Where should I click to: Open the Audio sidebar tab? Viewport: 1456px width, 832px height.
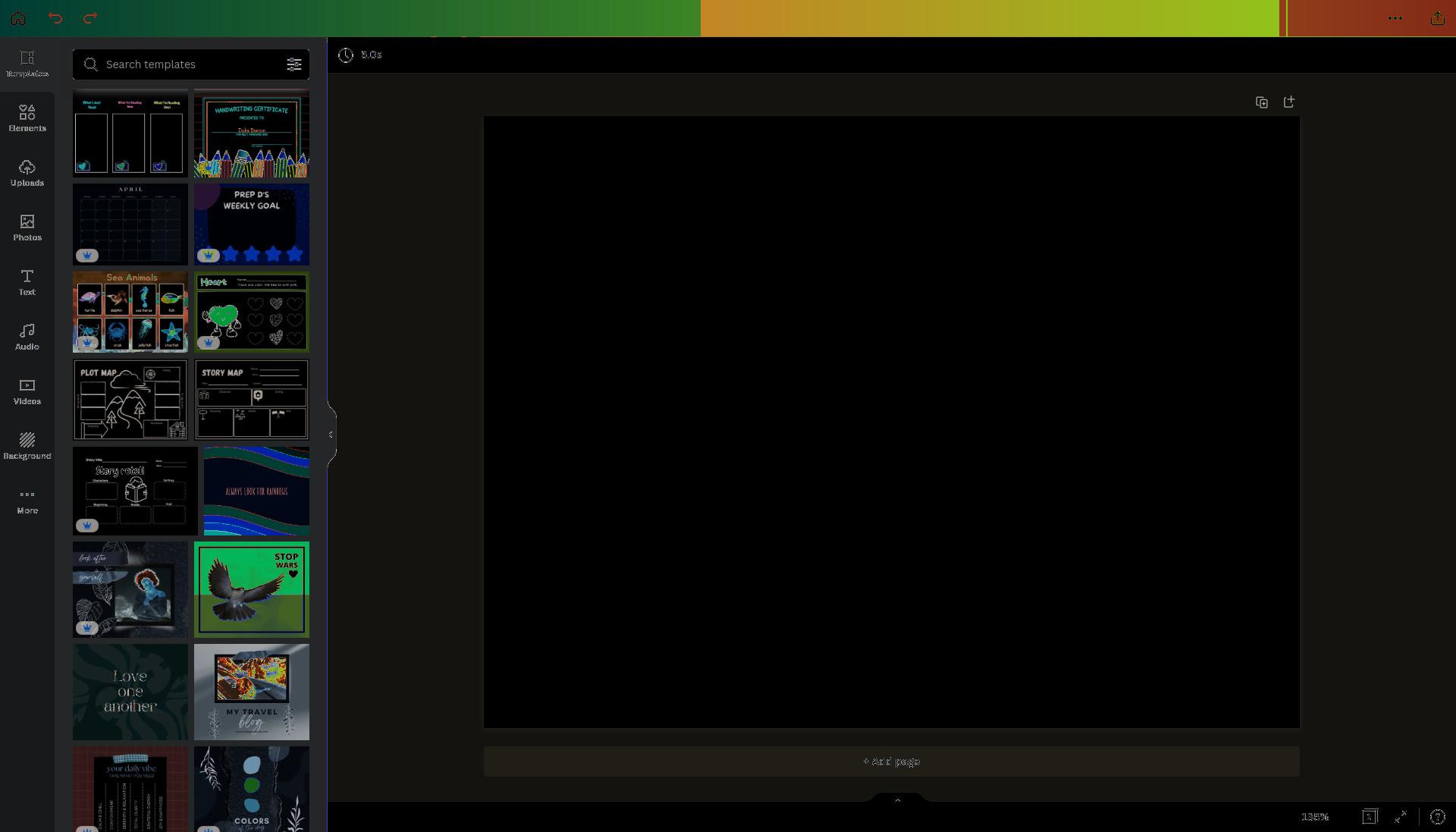coord(27,338)
